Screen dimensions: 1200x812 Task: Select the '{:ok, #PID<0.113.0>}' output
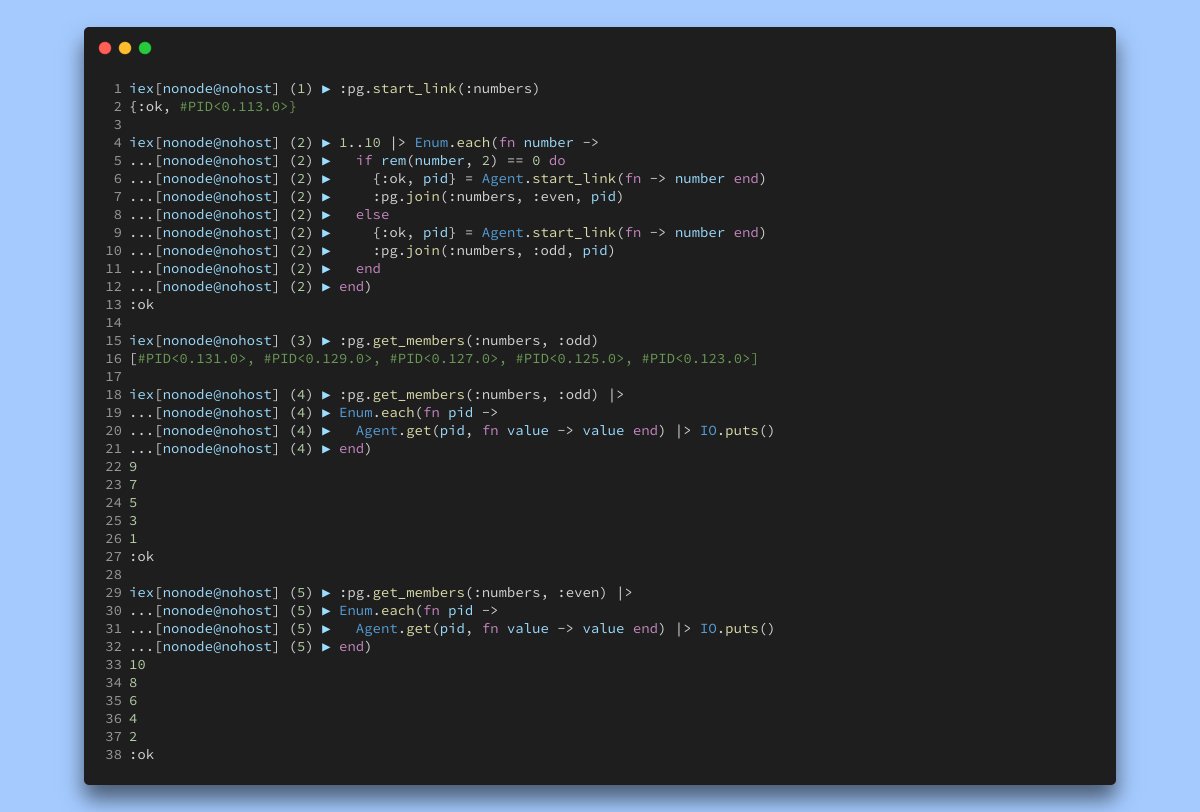click(x=213, y=106)
